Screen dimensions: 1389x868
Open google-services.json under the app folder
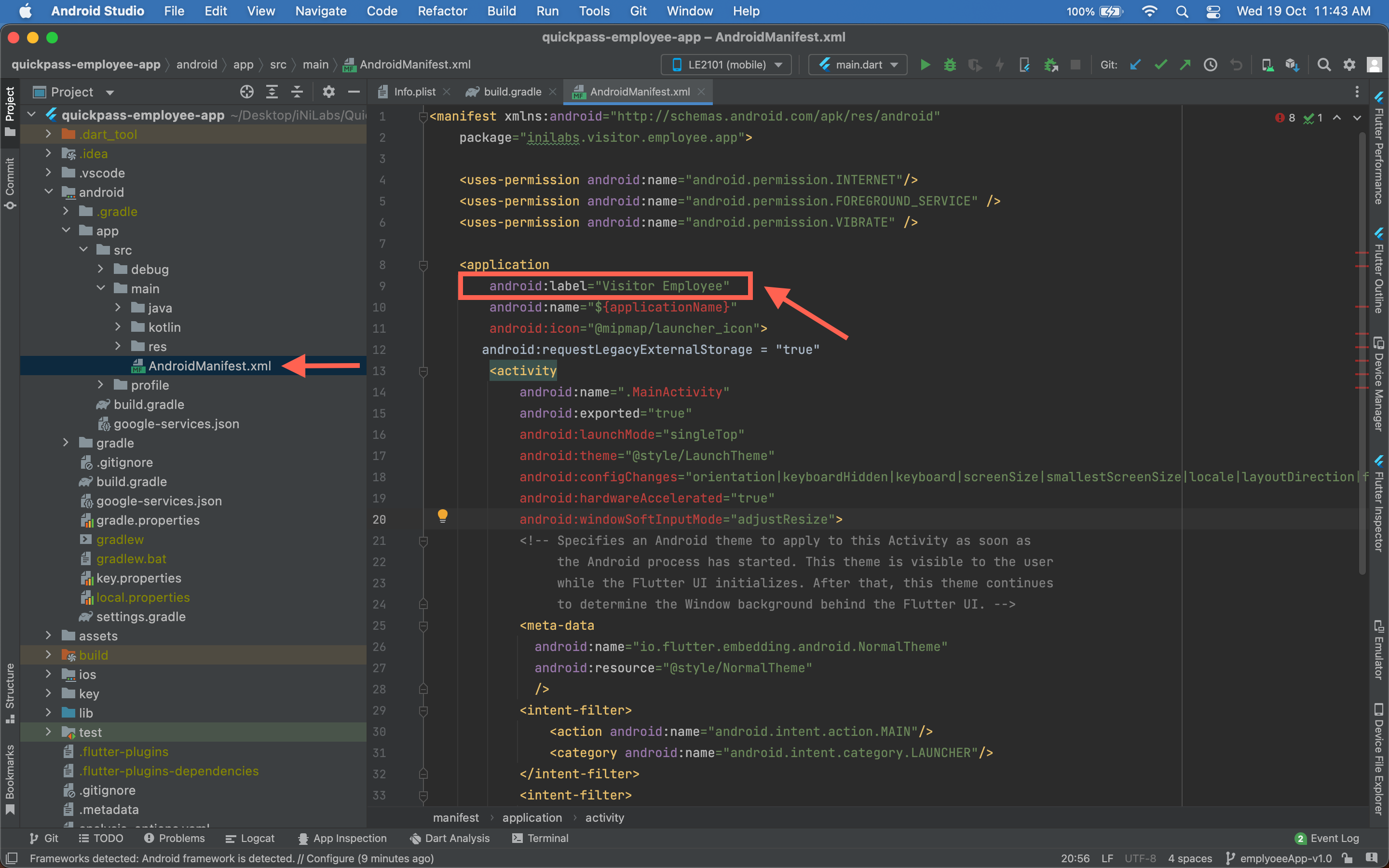tap(176, 424)
